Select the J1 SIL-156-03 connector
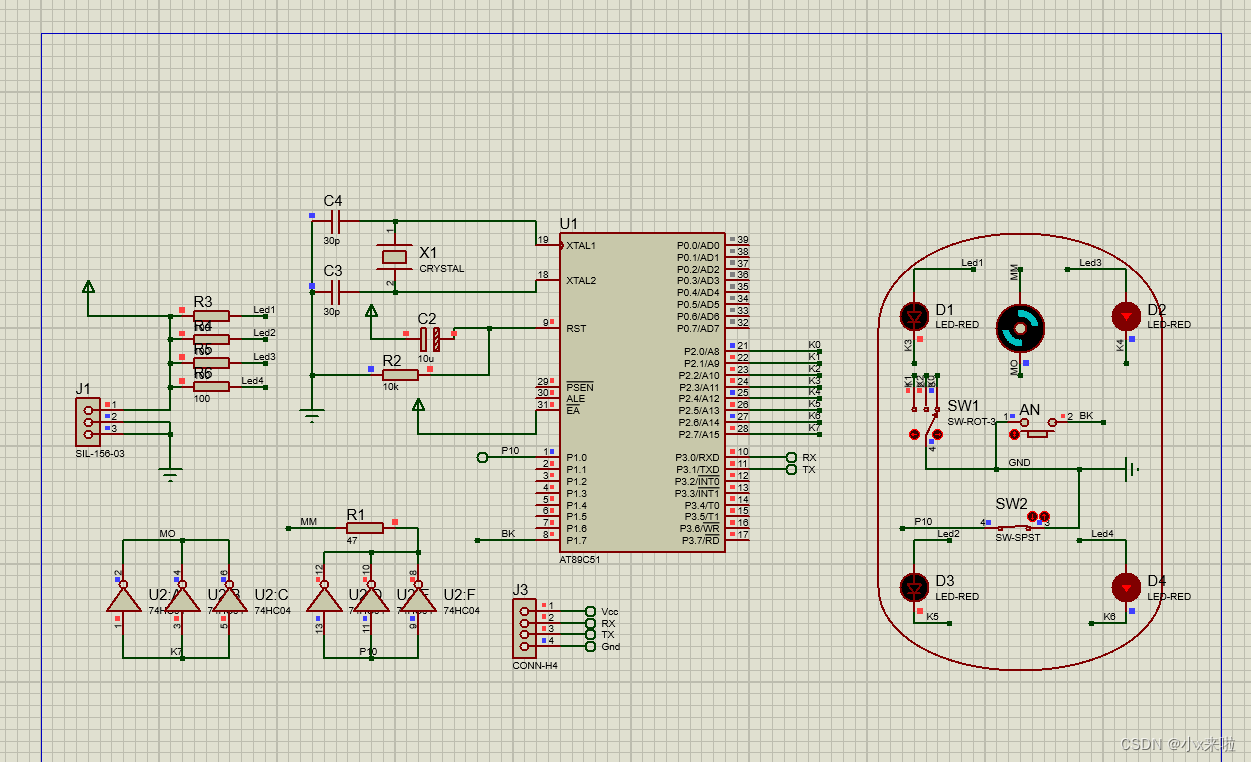This screenshot has height=762, width=1251. pyautogui.click(x=90, y=421)
